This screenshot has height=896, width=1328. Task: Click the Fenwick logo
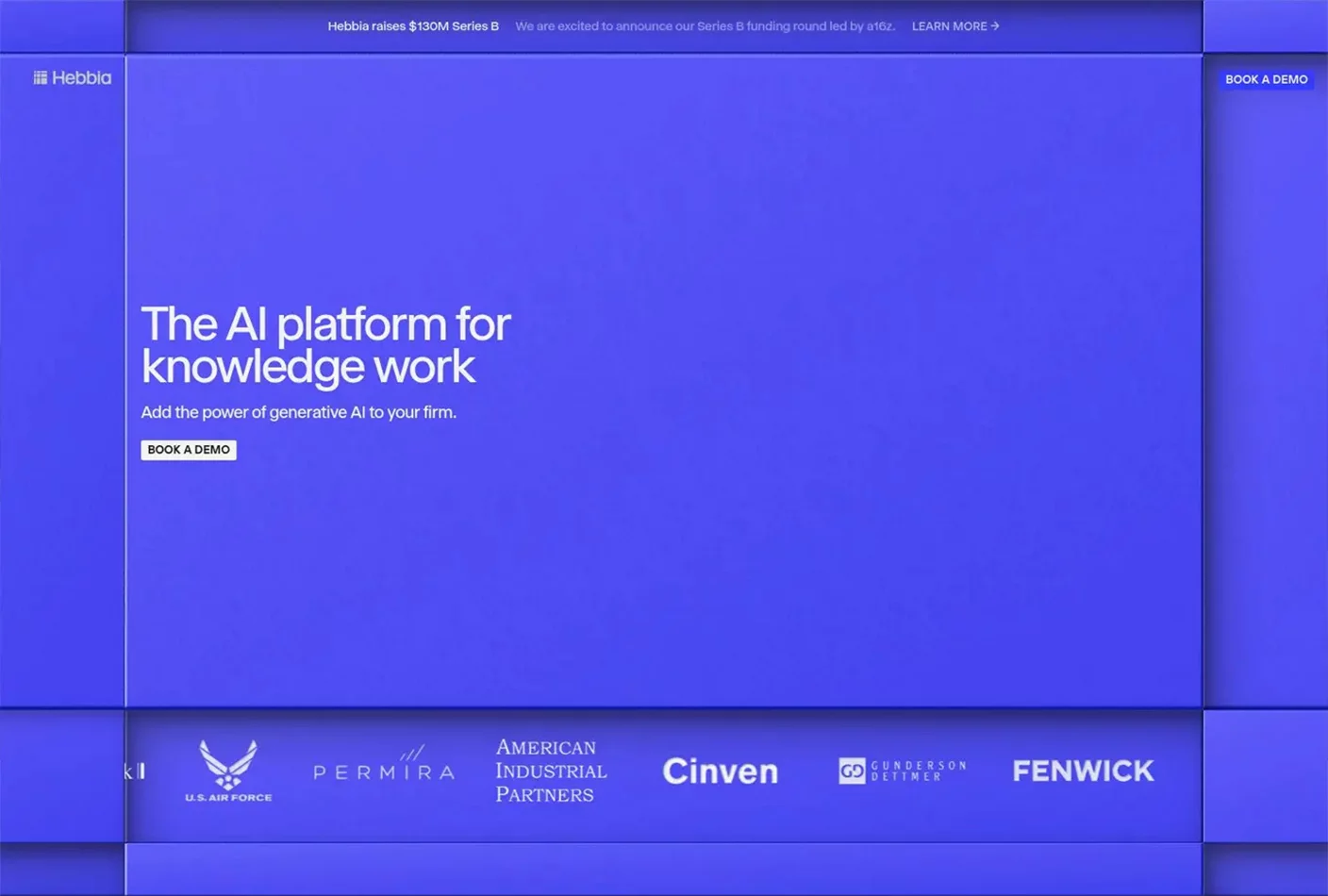coord(1083,771)
